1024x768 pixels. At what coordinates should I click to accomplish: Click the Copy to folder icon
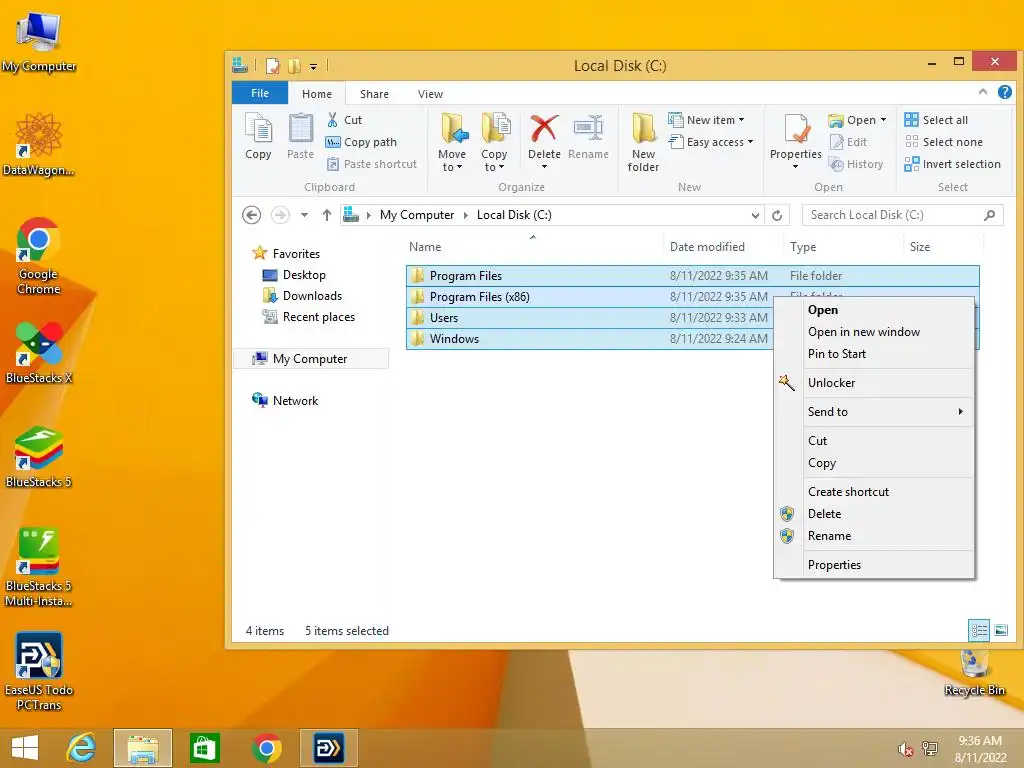(x=496, y=128)
